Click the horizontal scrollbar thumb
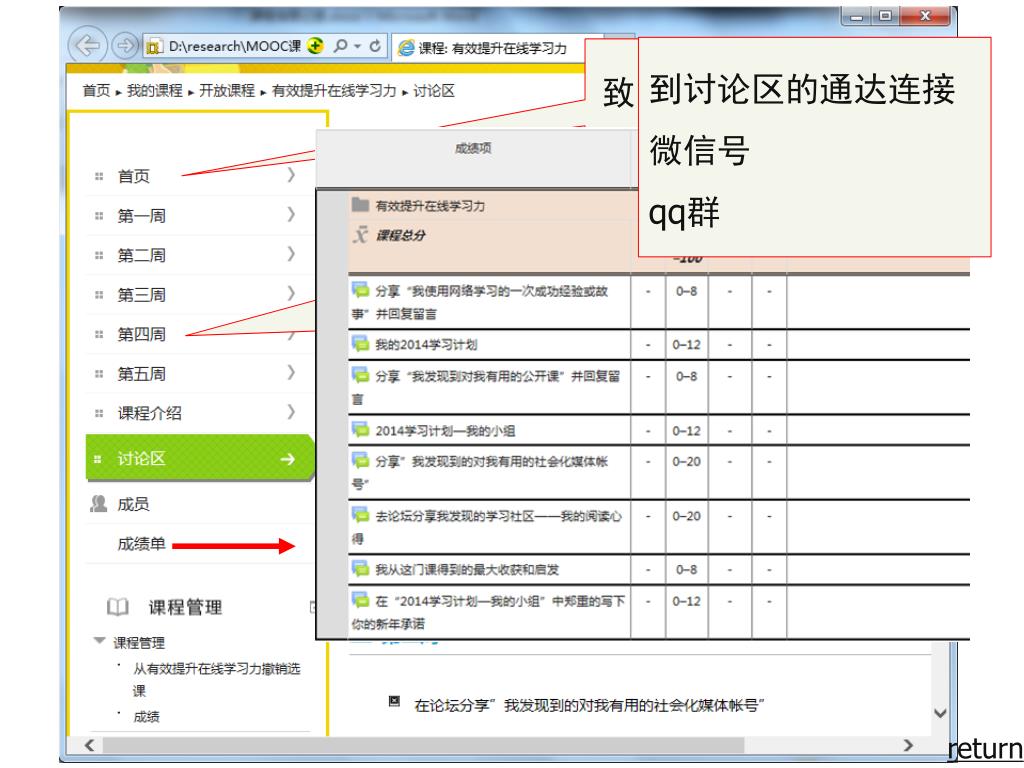This screenshot has height=768, width=1024. 423,745
